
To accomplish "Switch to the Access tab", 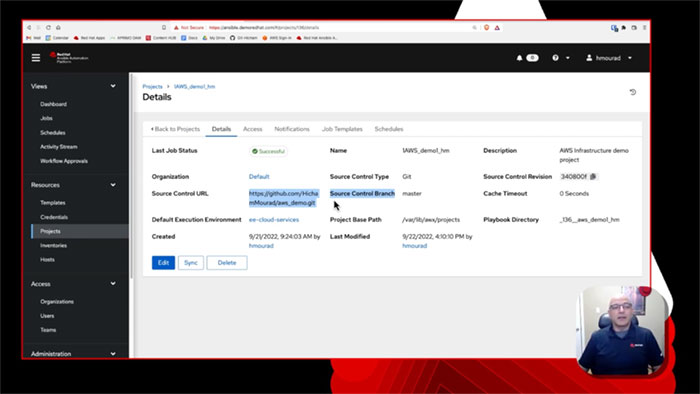I will pyautogui.click(x=253, y=129).
